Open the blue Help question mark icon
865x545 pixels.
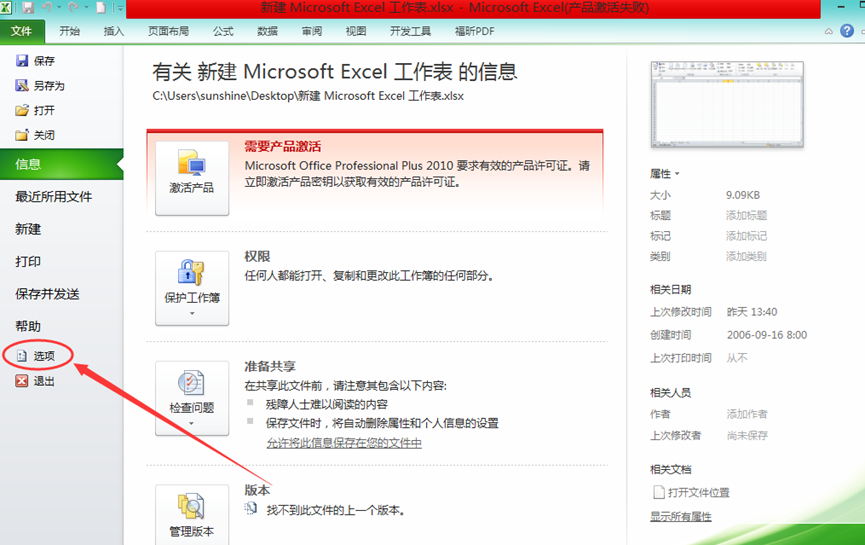pos(847,31)
